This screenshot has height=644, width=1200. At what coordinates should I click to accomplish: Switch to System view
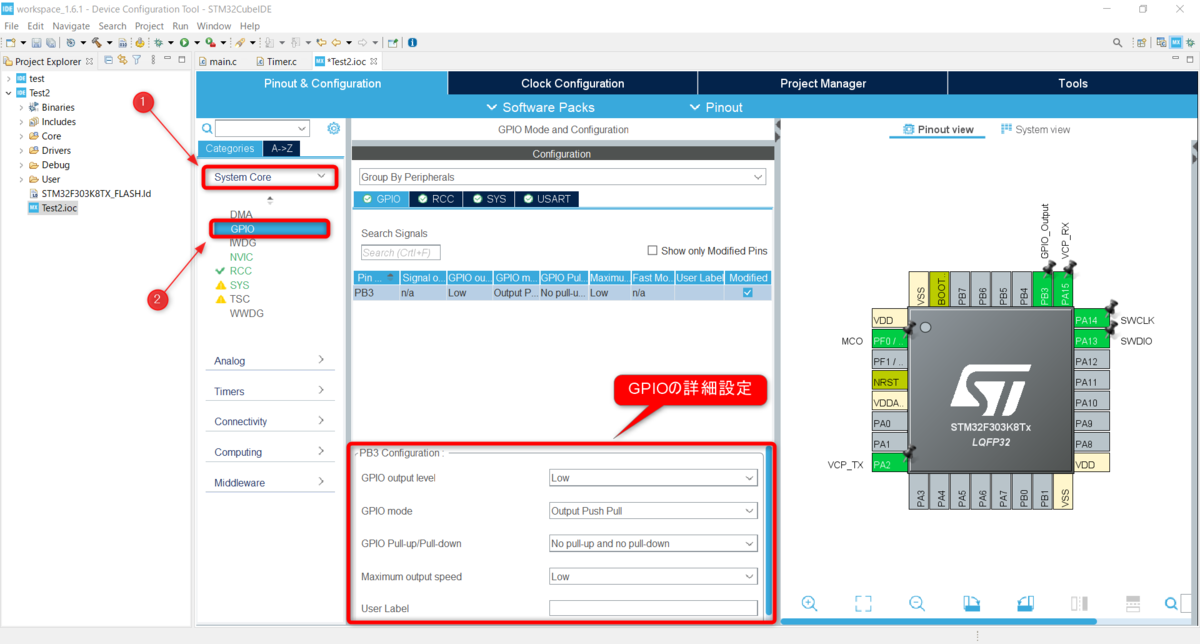click(x=1035, y=130)
